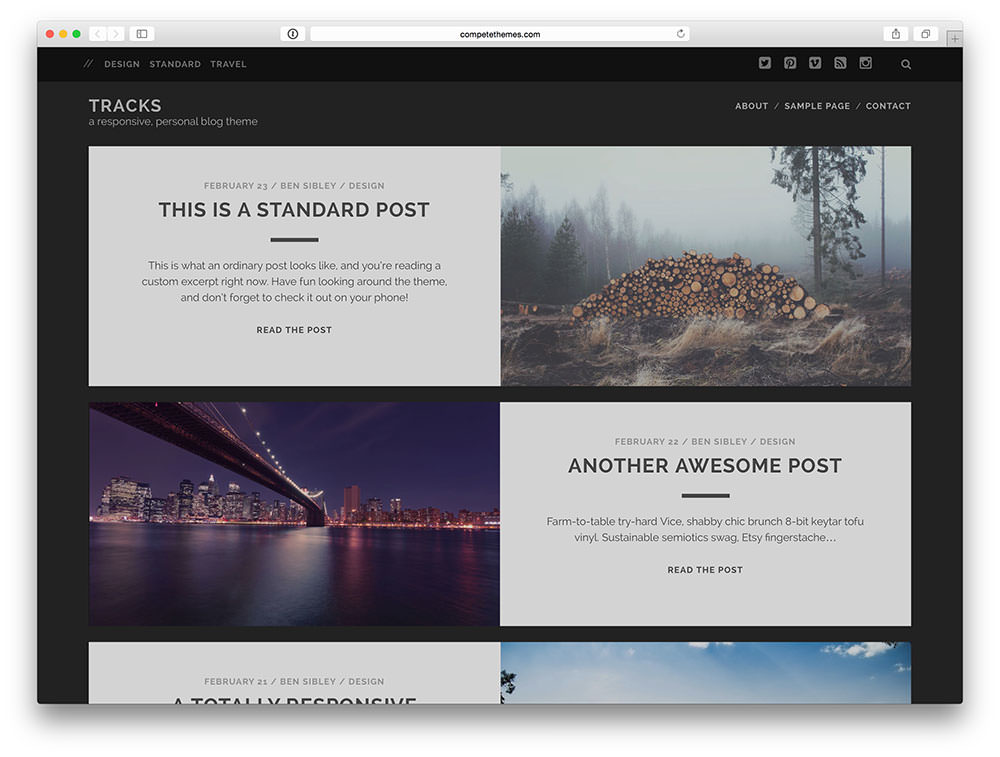This screenshot has width=1000, height=757.
Task: Open the blue sky post image
Action: coord(705,673)
